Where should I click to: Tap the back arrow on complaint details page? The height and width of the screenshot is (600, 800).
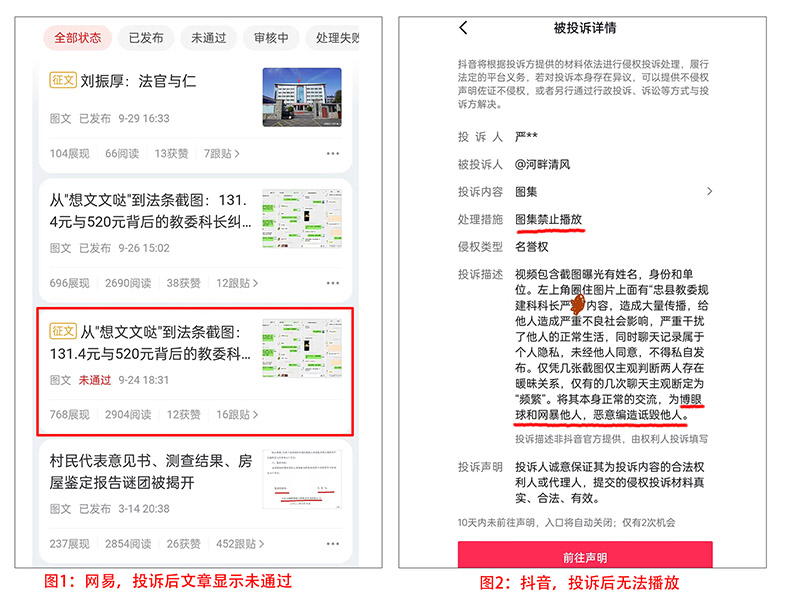point(463,28)
